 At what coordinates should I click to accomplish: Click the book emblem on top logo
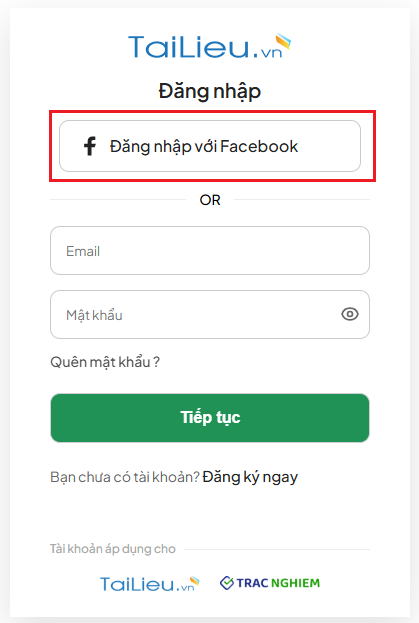pyautogui.click(x=284, y=42)
